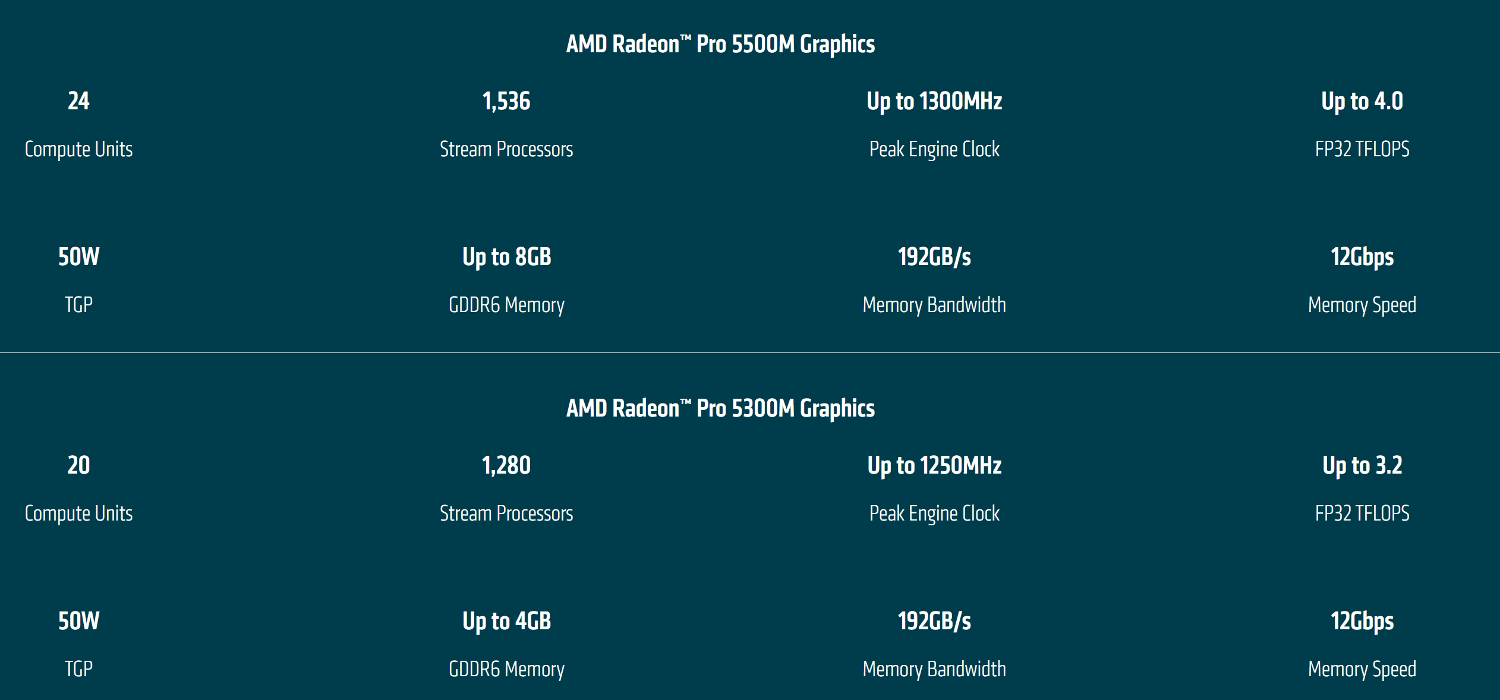Click the 5300M Memory Bandwidth label
The image size is (1500, 700).
click(x=934, y=669)
